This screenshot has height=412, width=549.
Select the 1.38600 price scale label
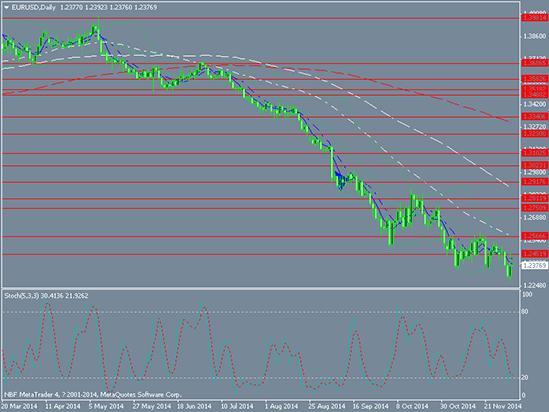(x=535, y=36)
